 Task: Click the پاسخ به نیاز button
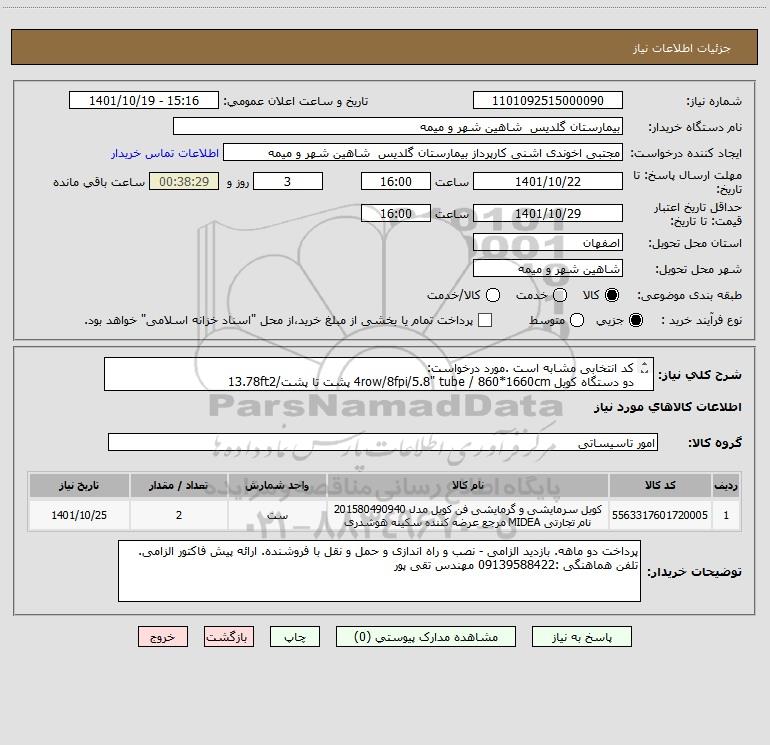click(x=582, y=637)
